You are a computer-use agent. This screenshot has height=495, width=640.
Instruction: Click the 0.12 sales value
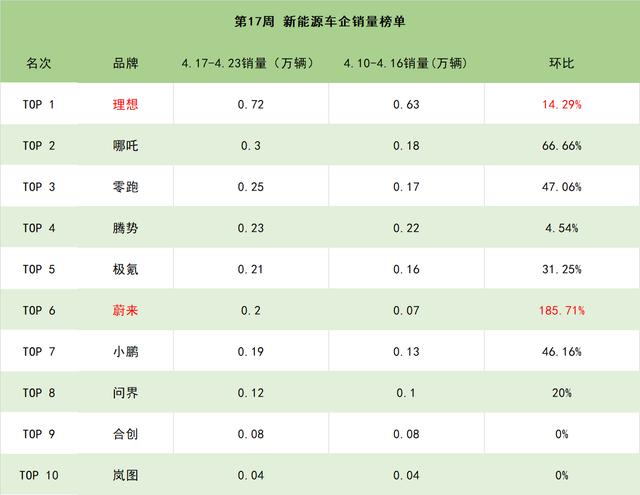pos(251,393)
